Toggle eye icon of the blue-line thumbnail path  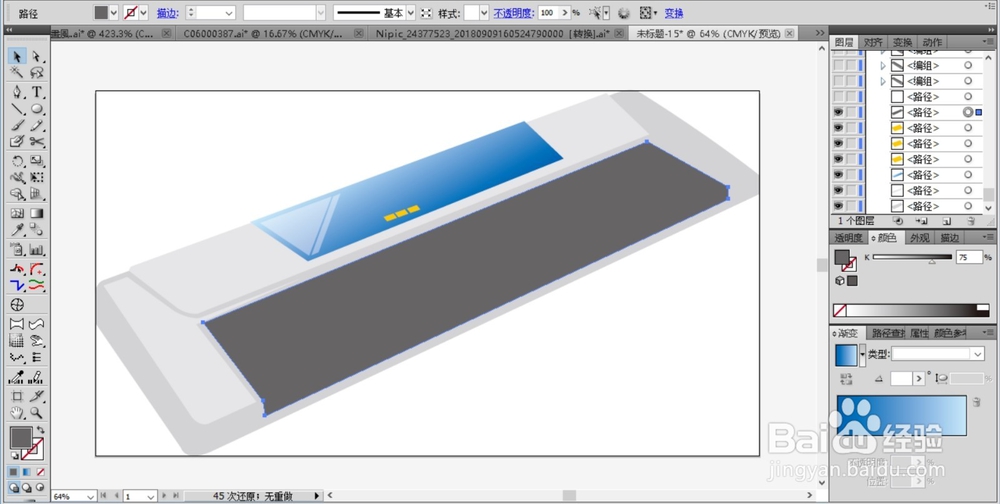838,175
